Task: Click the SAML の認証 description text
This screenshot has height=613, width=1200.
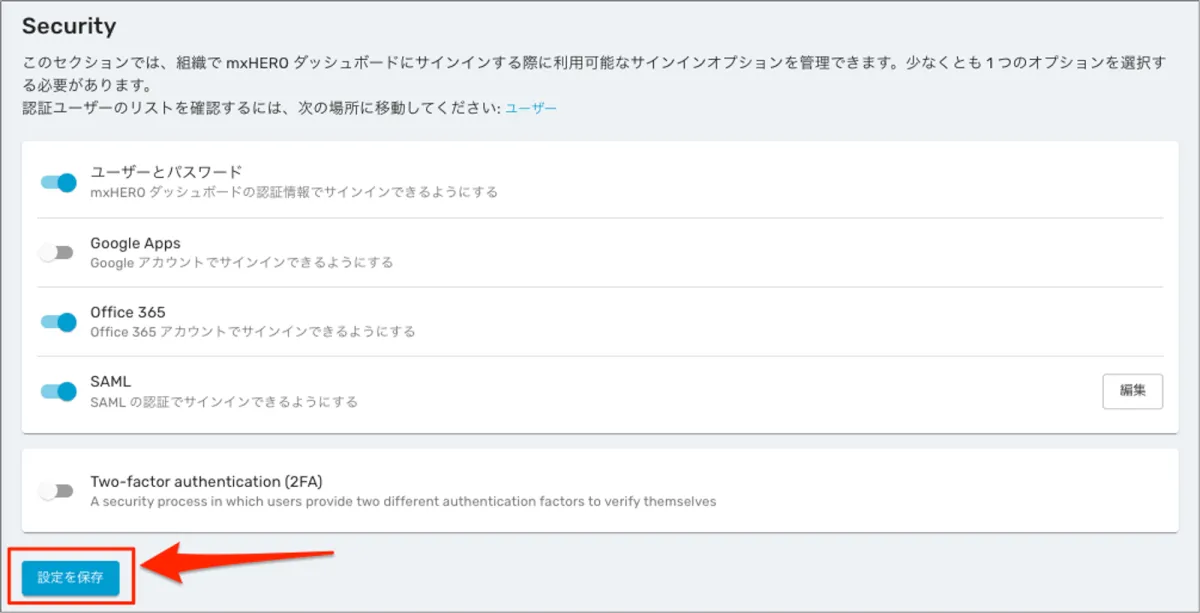Action: pos(224,402)
